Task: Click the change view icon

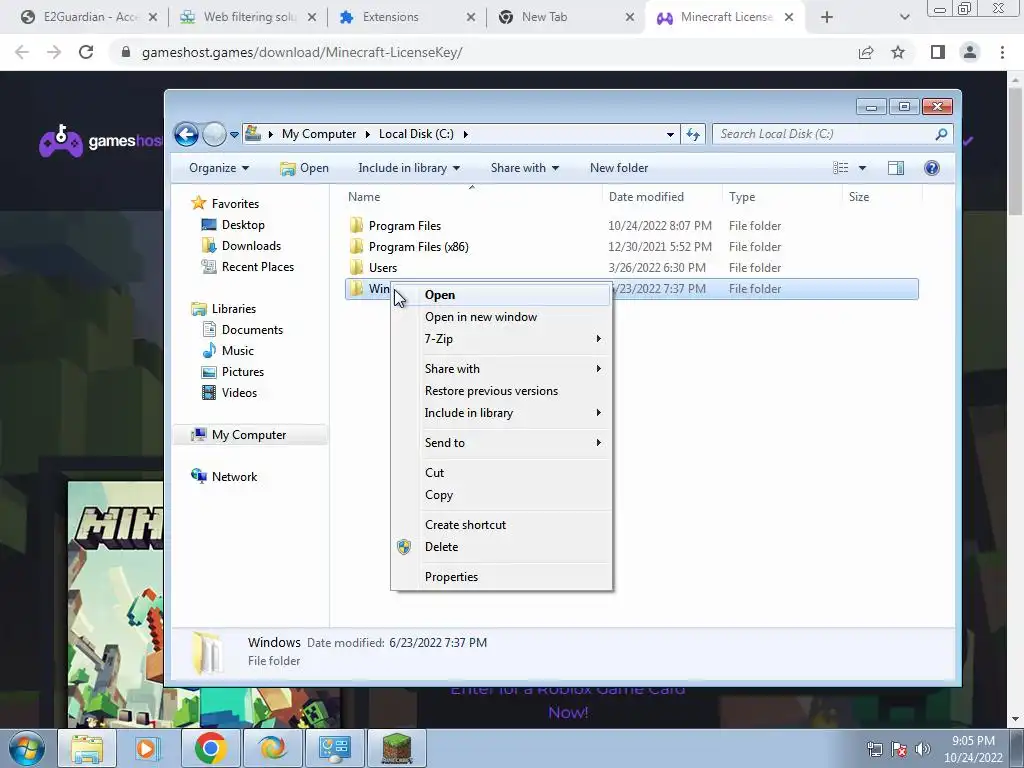Action: (x=840, y=168)
